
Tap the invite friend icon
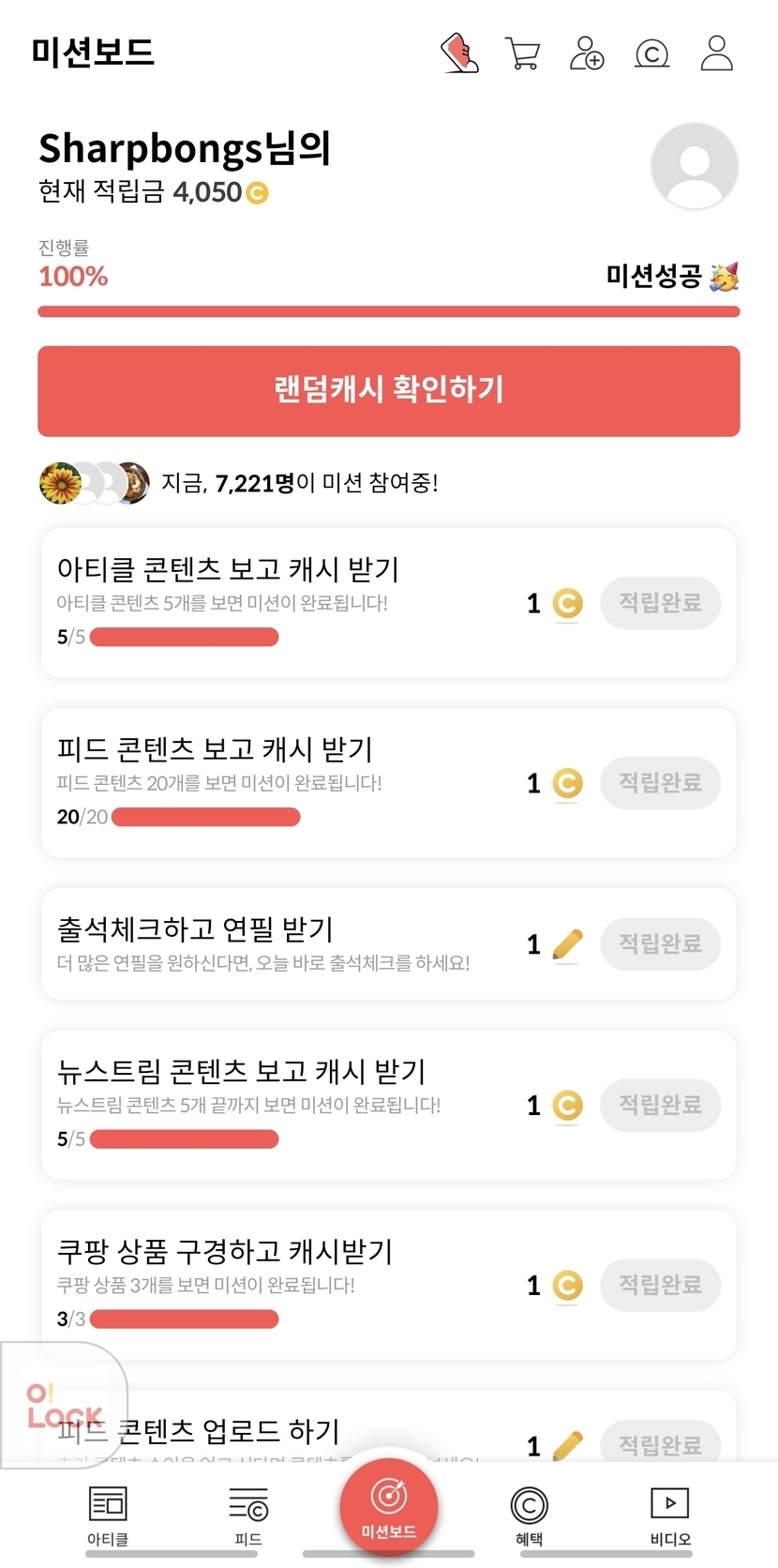click(x=587, y=53)
